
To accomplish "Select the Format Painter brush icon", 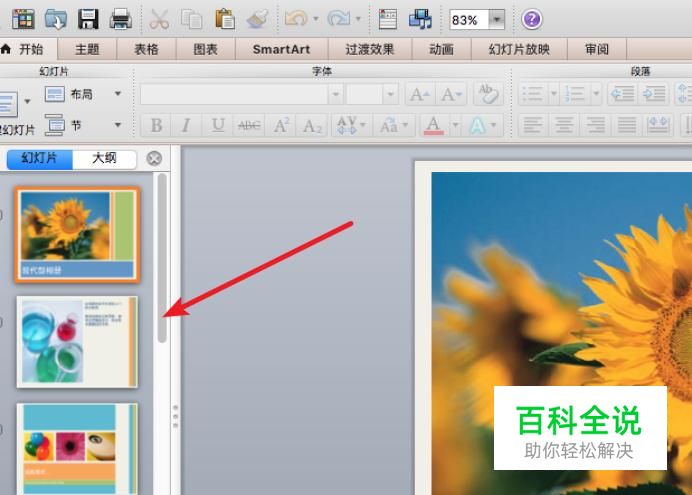I will pyautogui.click(x=257, y=19).
